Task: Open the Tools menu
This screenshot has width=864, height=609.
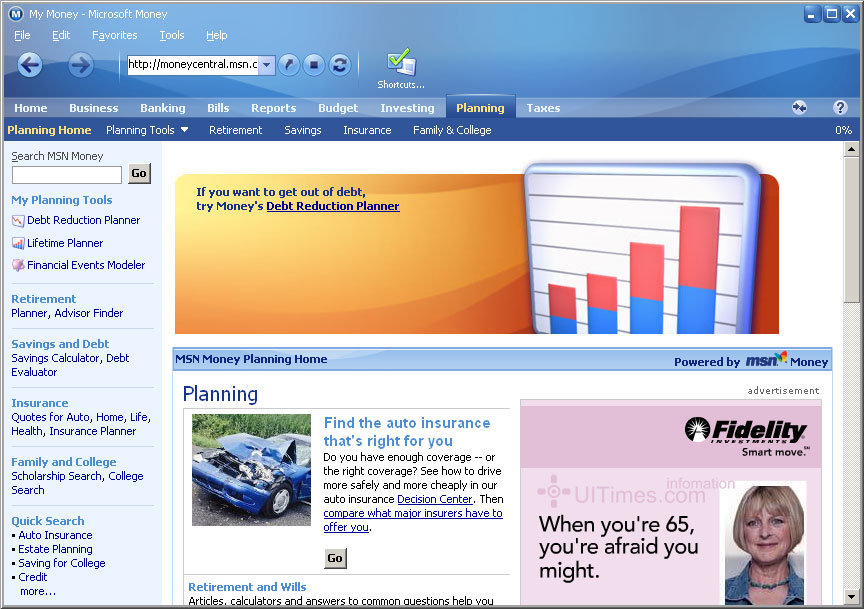Action: click(x=172, y=35)
